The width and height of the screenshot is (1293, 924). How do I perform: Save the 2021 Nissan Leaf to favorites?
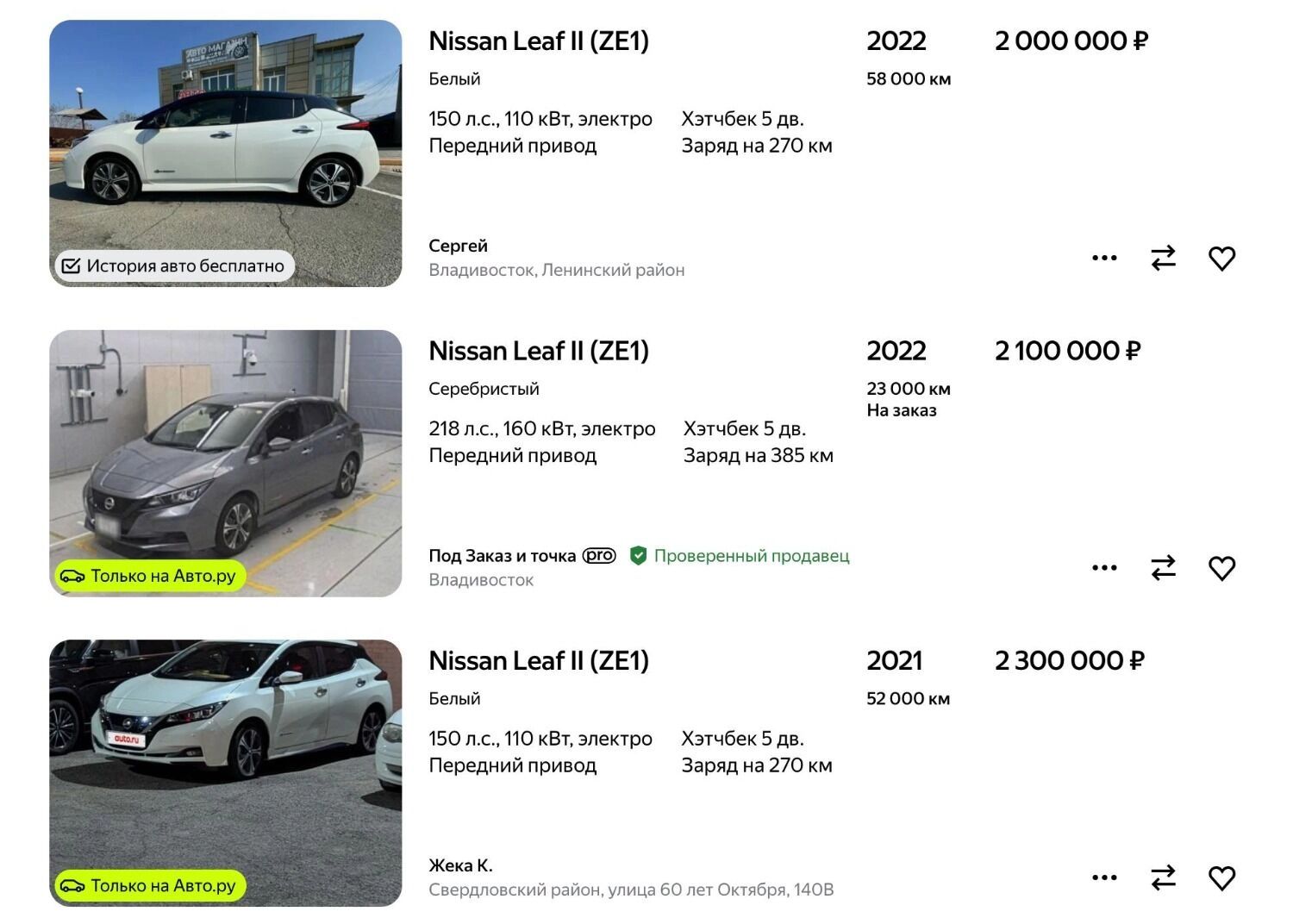(x=1221, y=877)
